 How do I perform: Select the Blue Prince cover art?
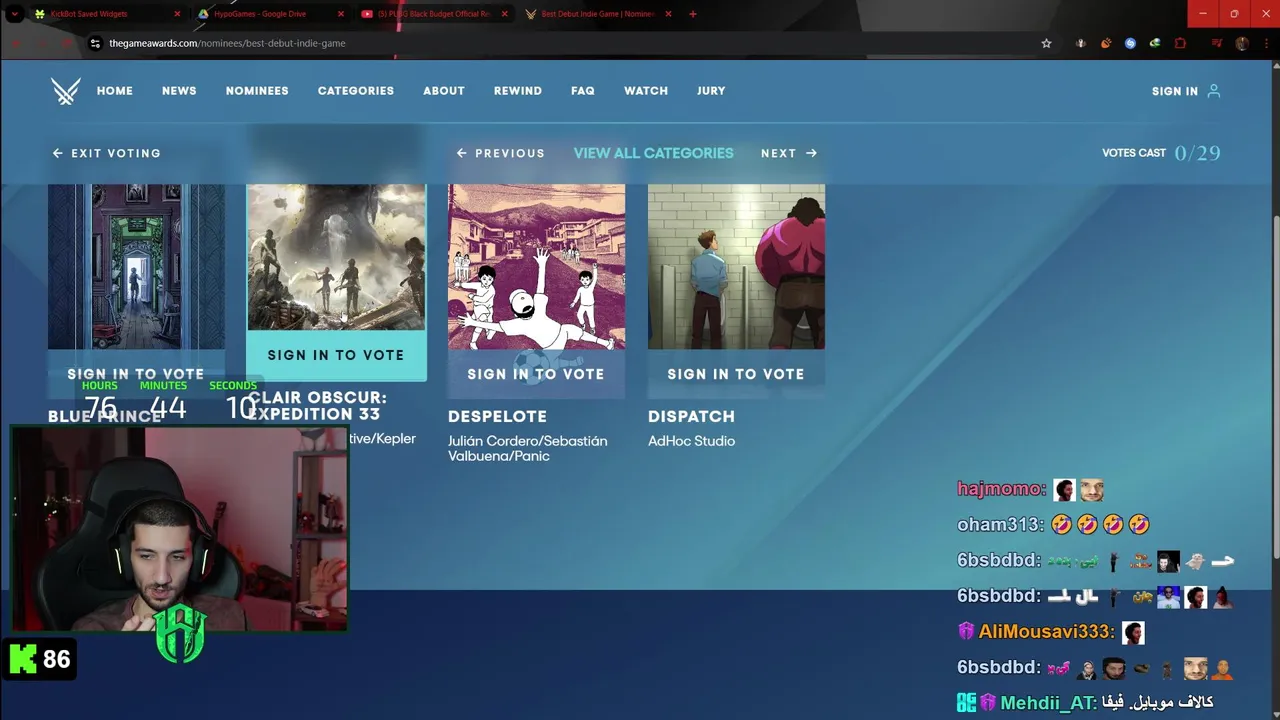click(x=136, y=266)
